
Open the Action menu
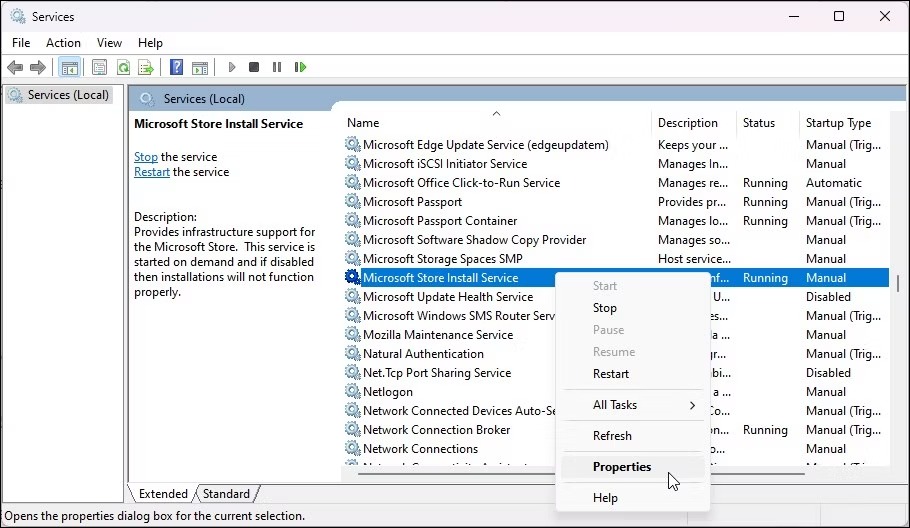point(63,43)
